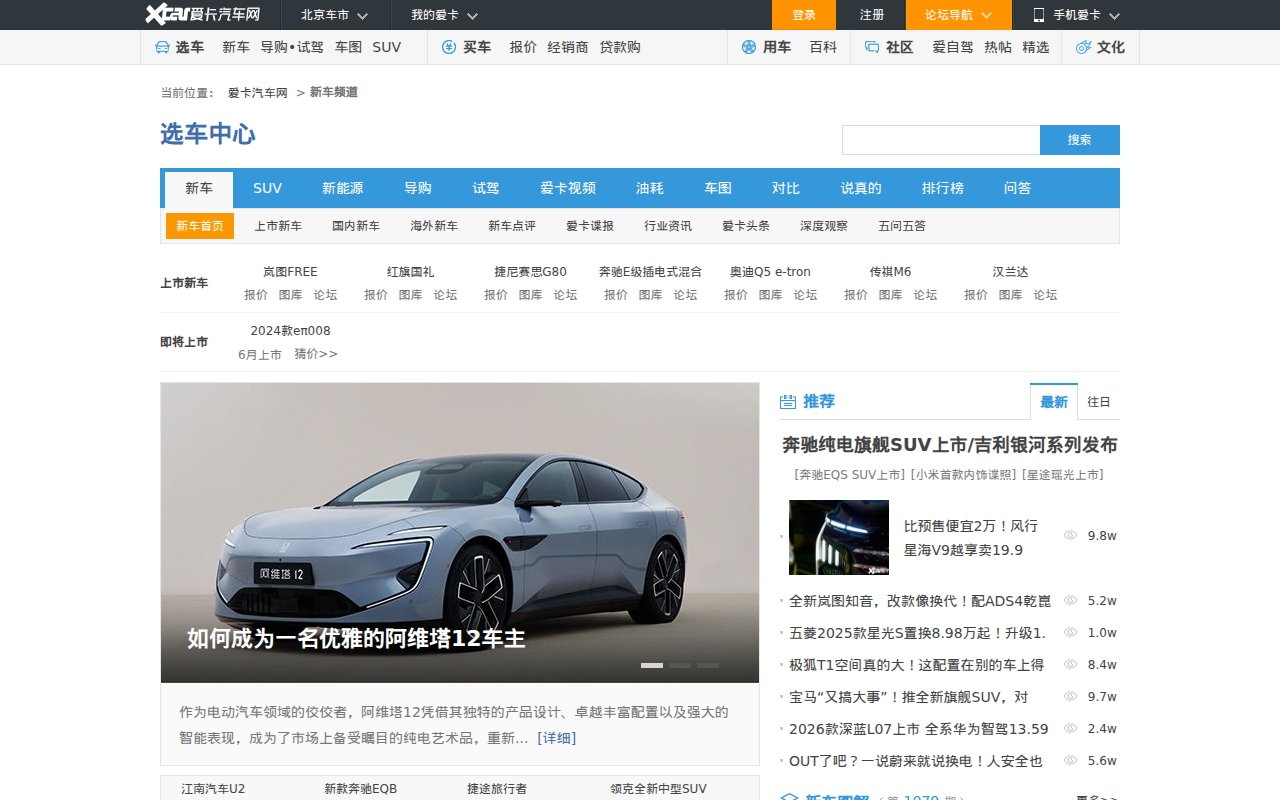Click the 江南汽车U2 link
This screenshot has height=800, width=1280.
pos(213,789)
